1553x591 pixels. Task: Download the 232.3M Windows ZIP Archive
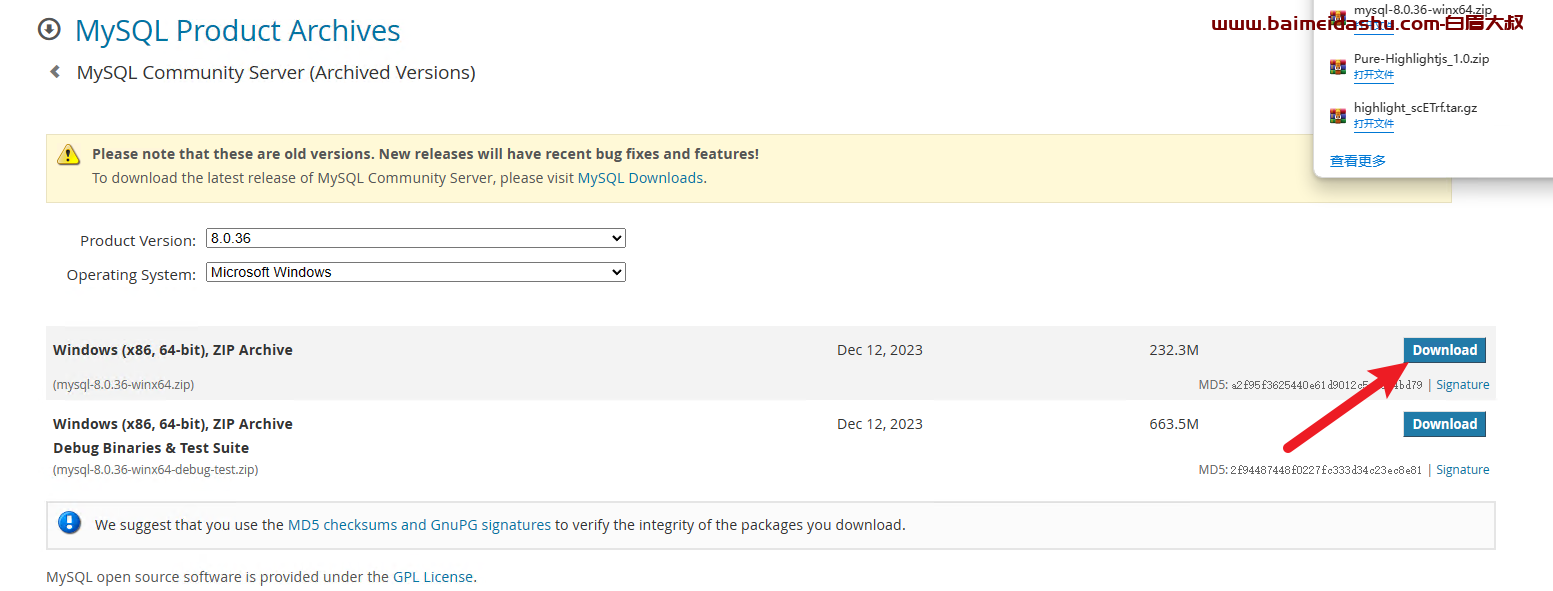pos(1444,350)
